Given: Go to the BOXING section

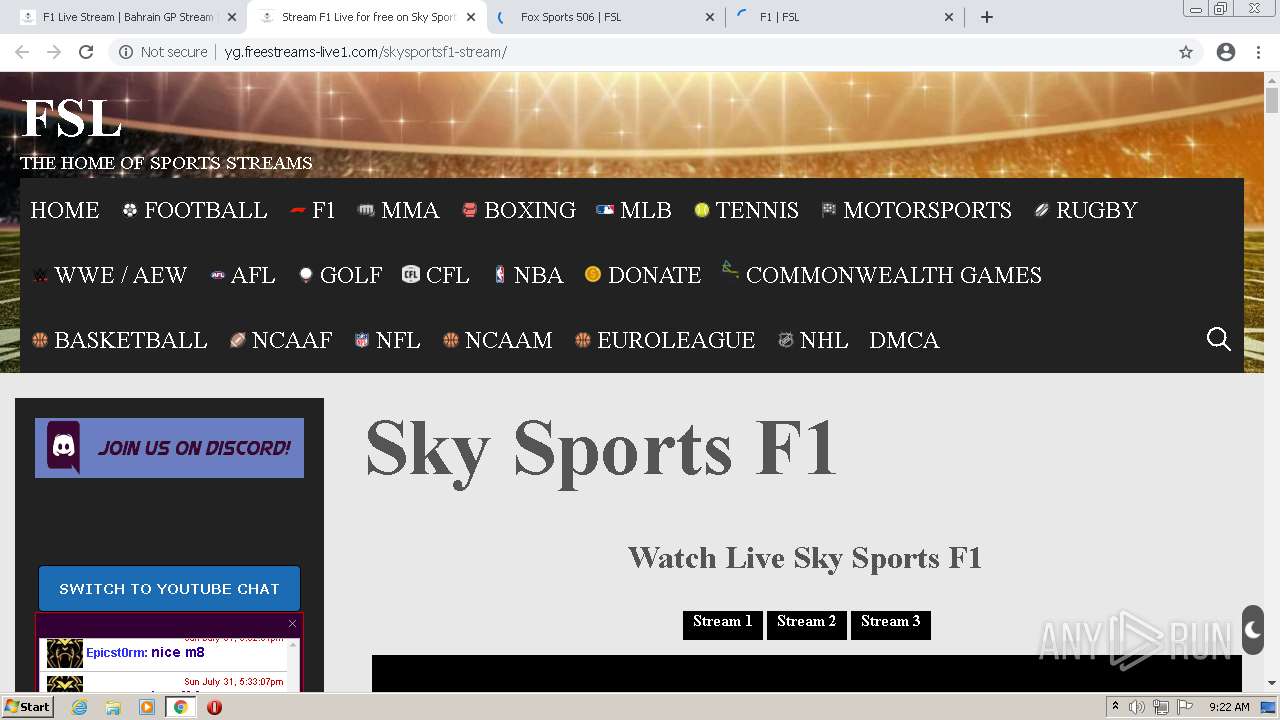Looking at the screenshot, I should click(x=518, y=210).
